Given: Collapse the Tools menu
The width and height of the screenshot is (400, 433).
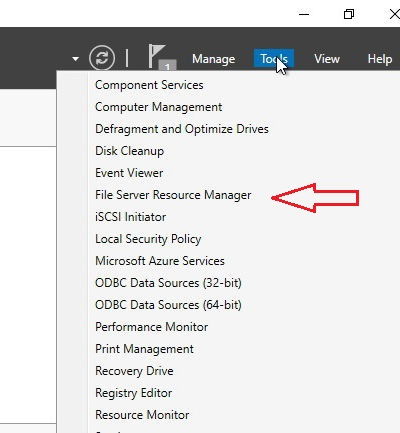Looking at the screenshot, I should tap(274, 59).
